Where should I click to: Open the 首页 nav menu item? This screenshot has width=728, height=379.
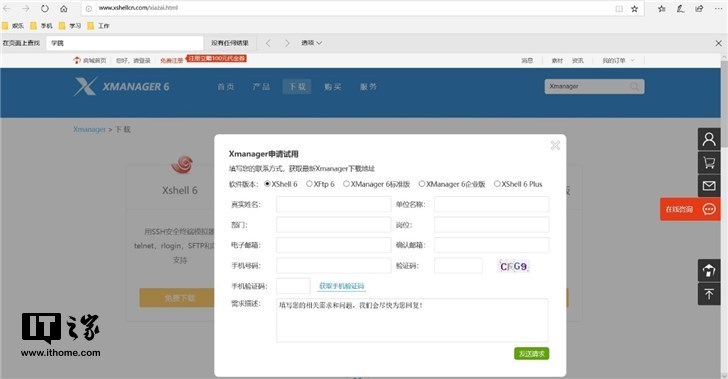pyautogui.click(x=226, y=86)
